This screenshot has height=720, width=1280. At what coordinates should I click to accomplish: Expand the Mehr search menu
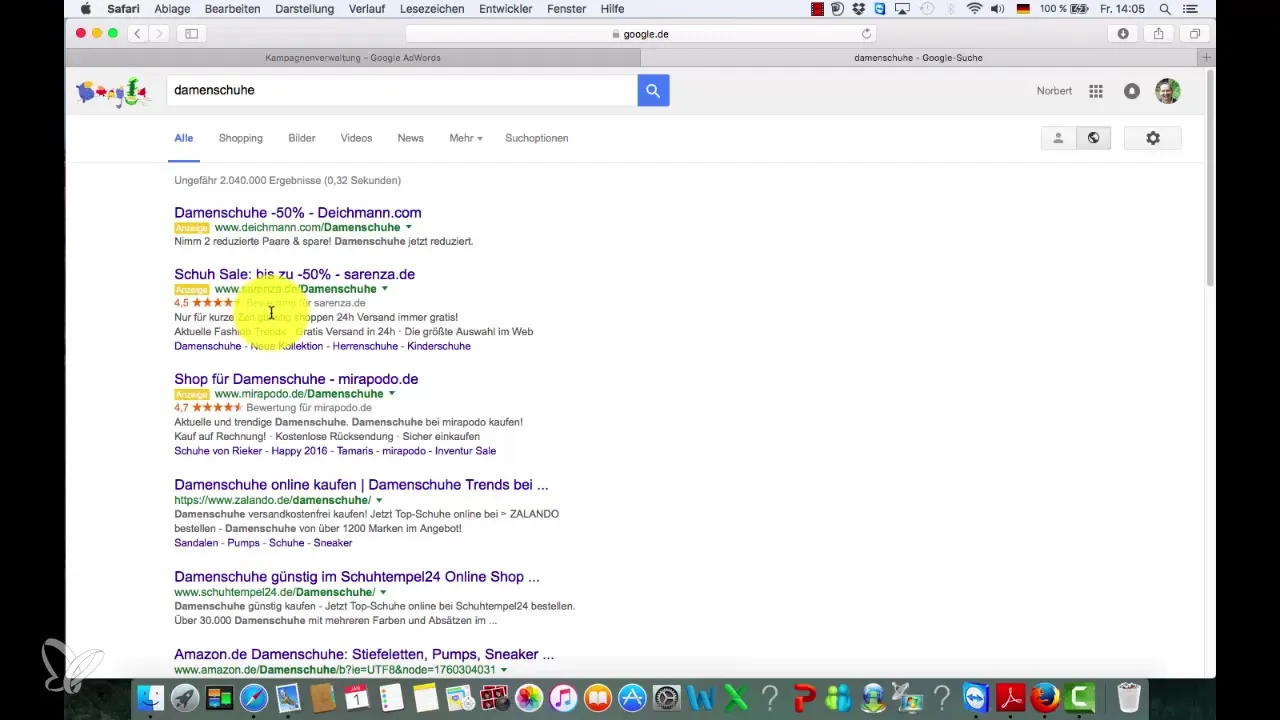click(x=466, y=138)
